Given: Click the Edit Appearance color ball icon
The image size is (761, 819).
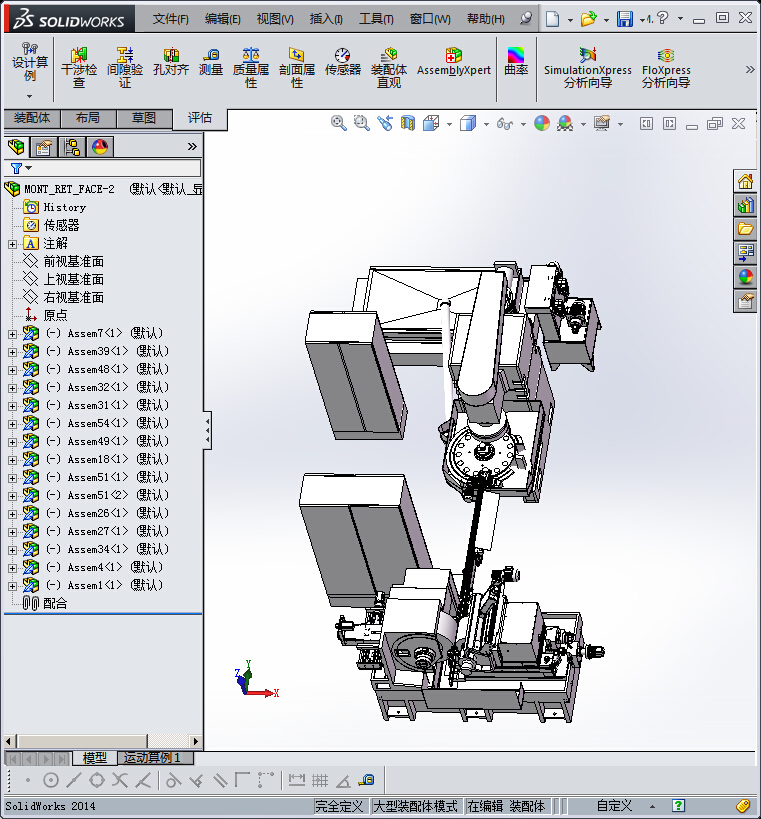Looking at the screenshot, I should 541,123.
